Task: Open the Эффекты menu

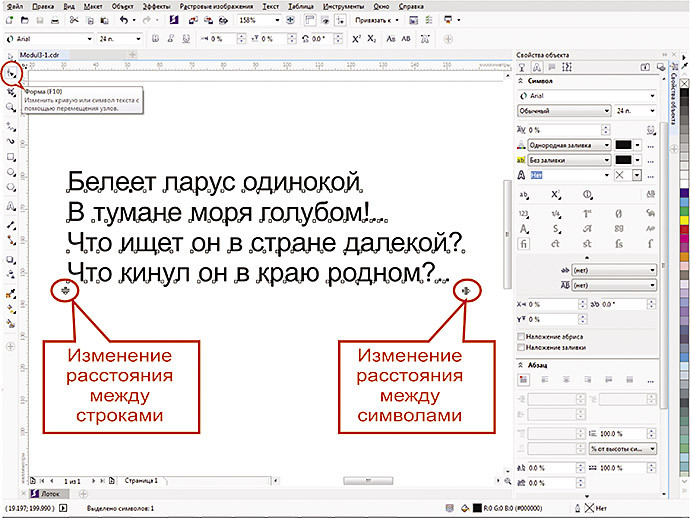Action: 155,5
